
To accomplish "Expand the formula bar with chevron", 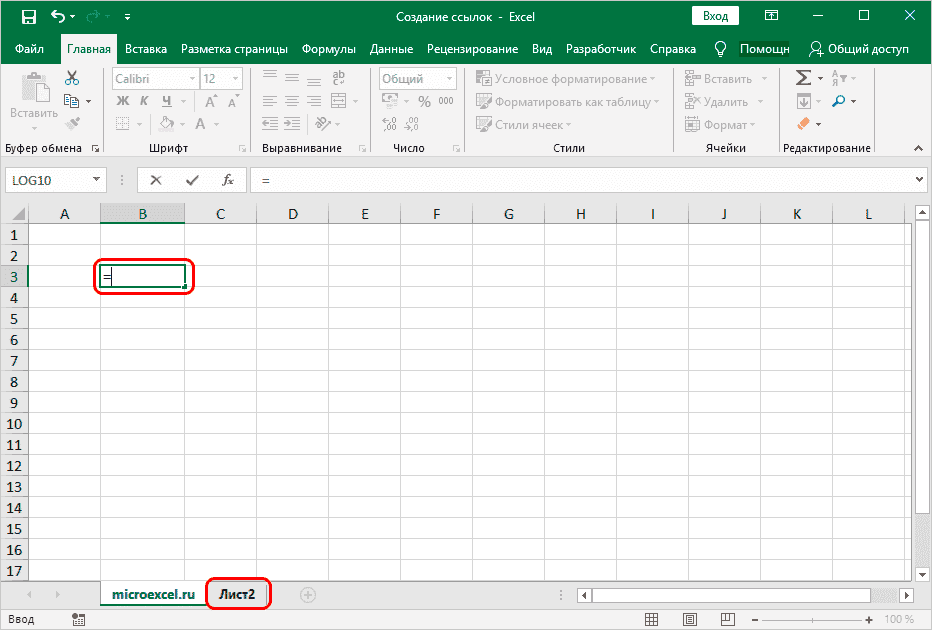I will click(921, 180).
